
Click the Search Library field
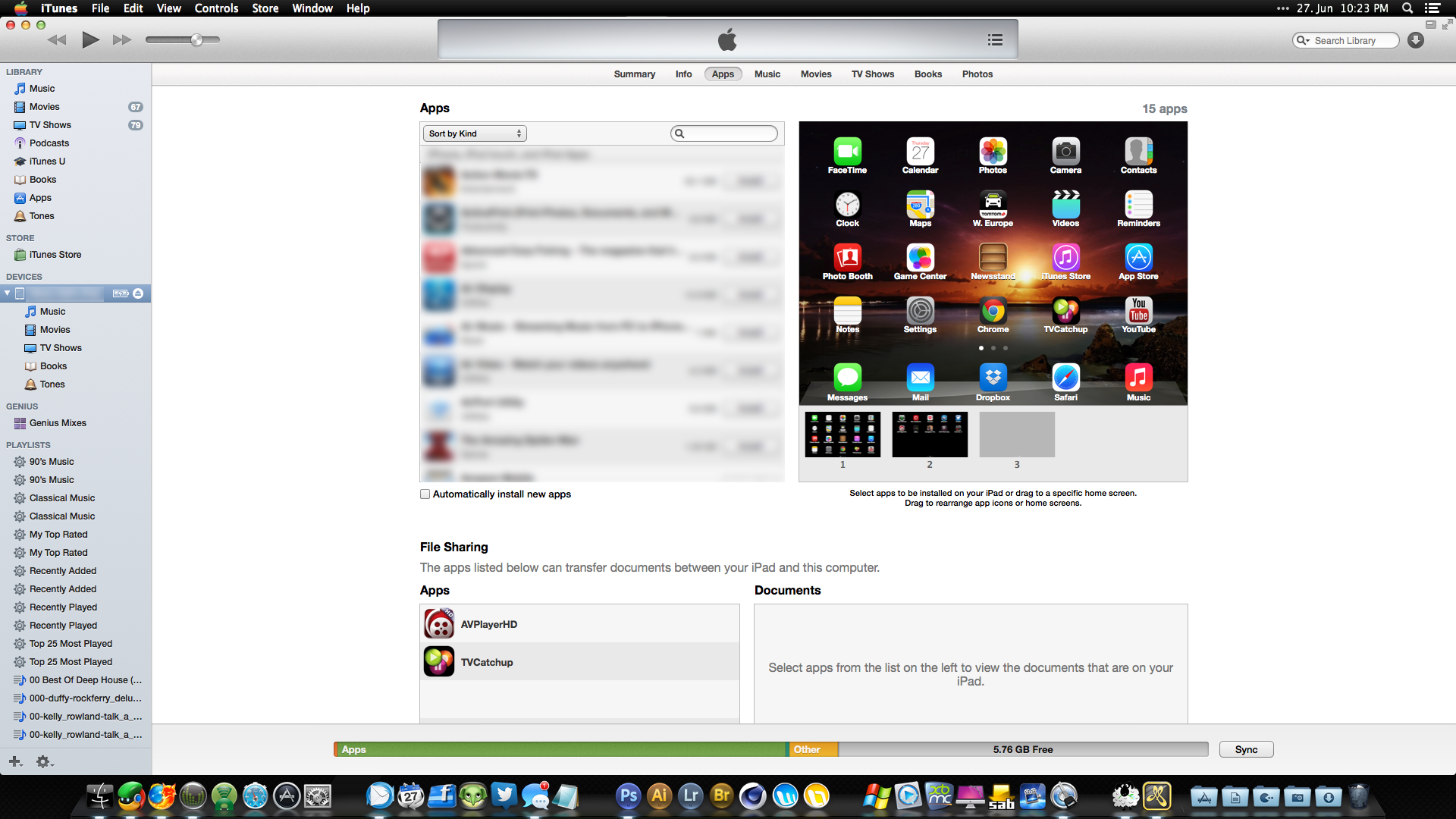1345,40
